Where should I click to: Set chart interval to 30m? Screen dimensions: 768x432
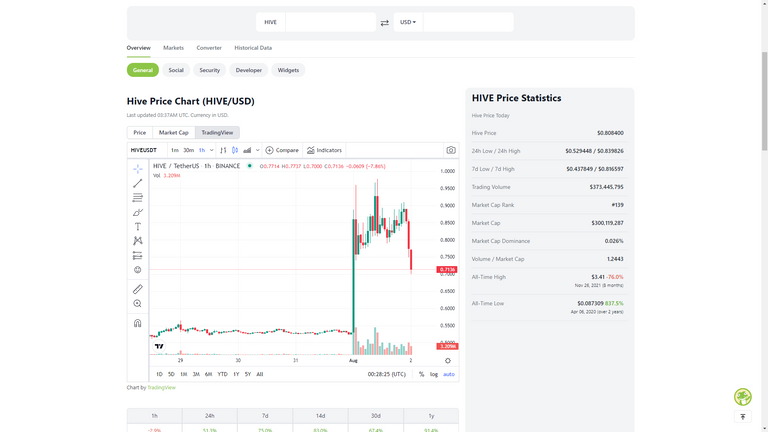[x=189, y=150]
